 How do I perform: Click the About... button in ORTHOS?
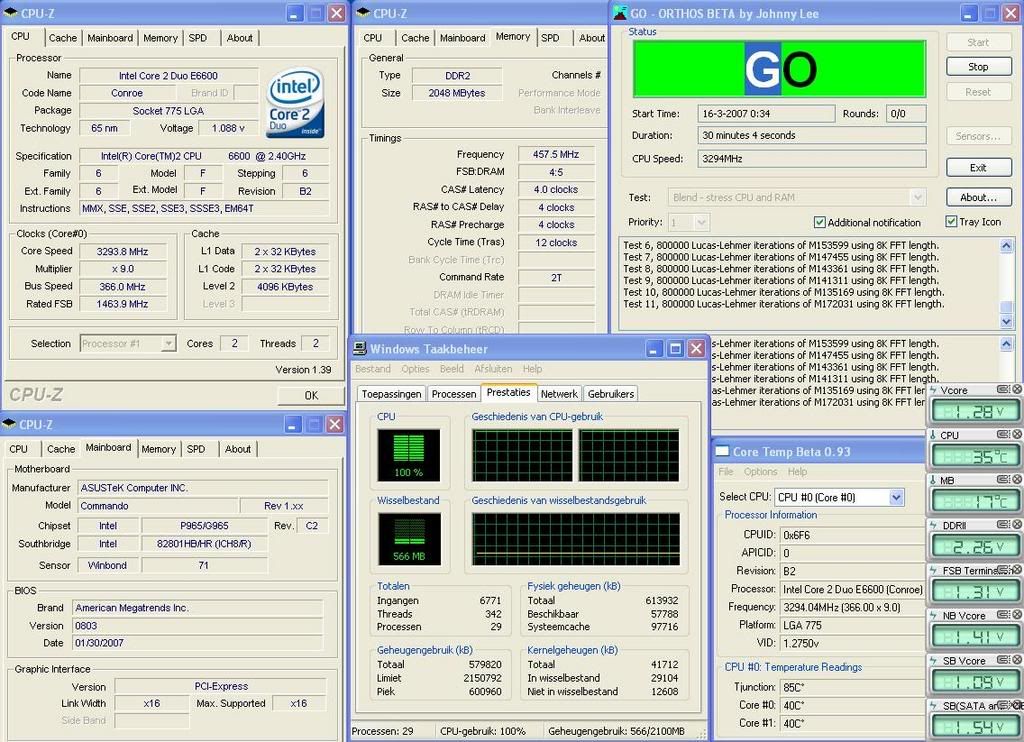click(978, 197)
